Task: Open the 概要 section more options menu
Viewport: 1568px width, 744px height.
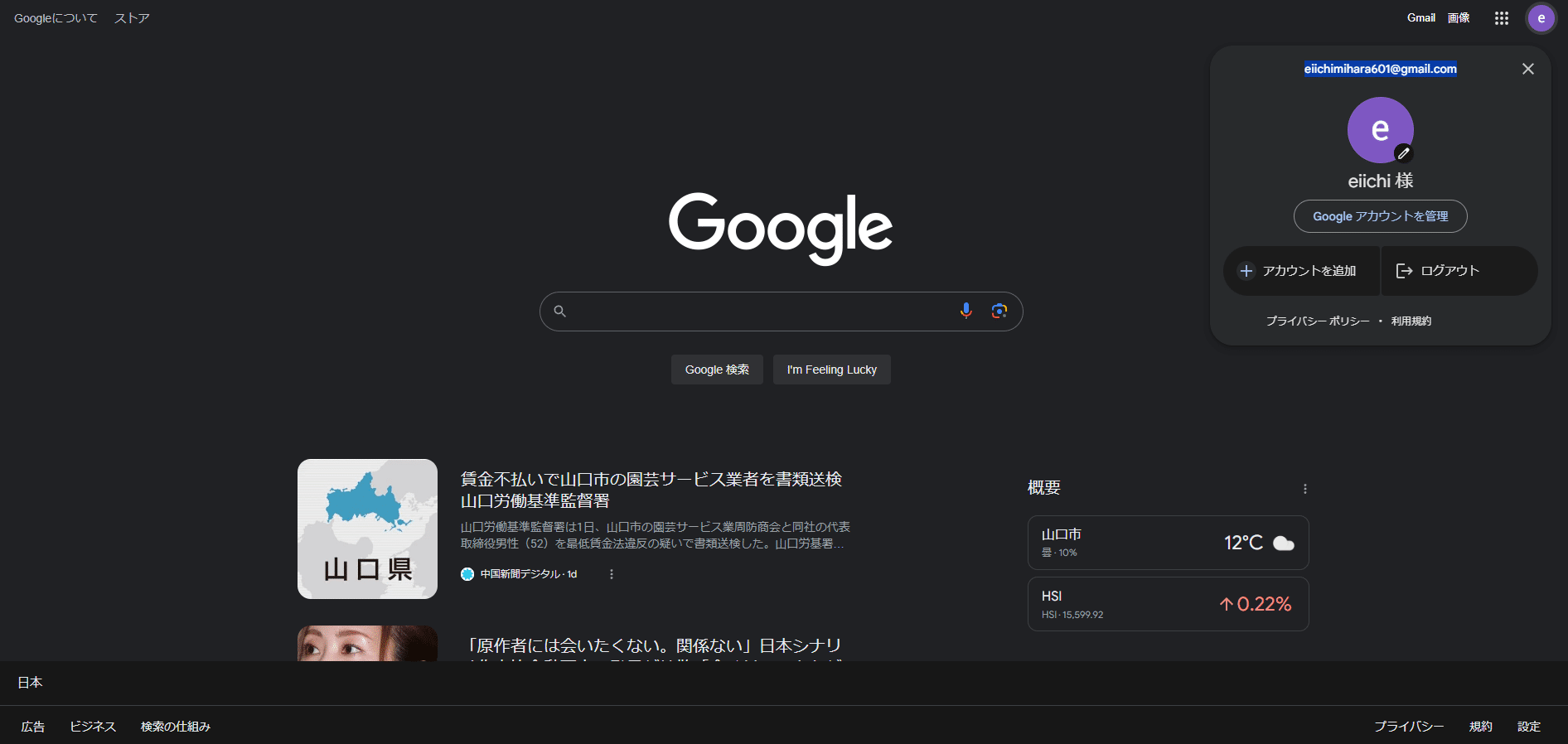Action: click(1305, 489)
